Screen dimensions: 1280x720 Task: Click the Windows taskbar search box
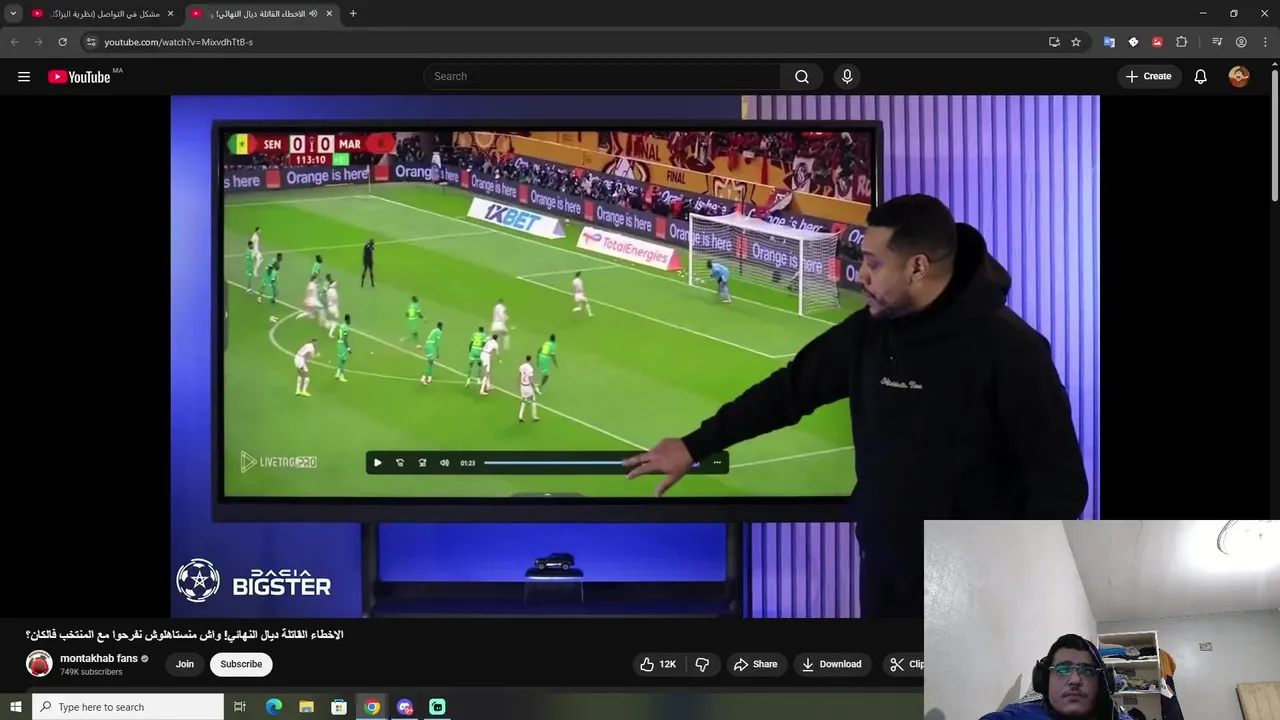pyautogui.click(x=128, y=707)
